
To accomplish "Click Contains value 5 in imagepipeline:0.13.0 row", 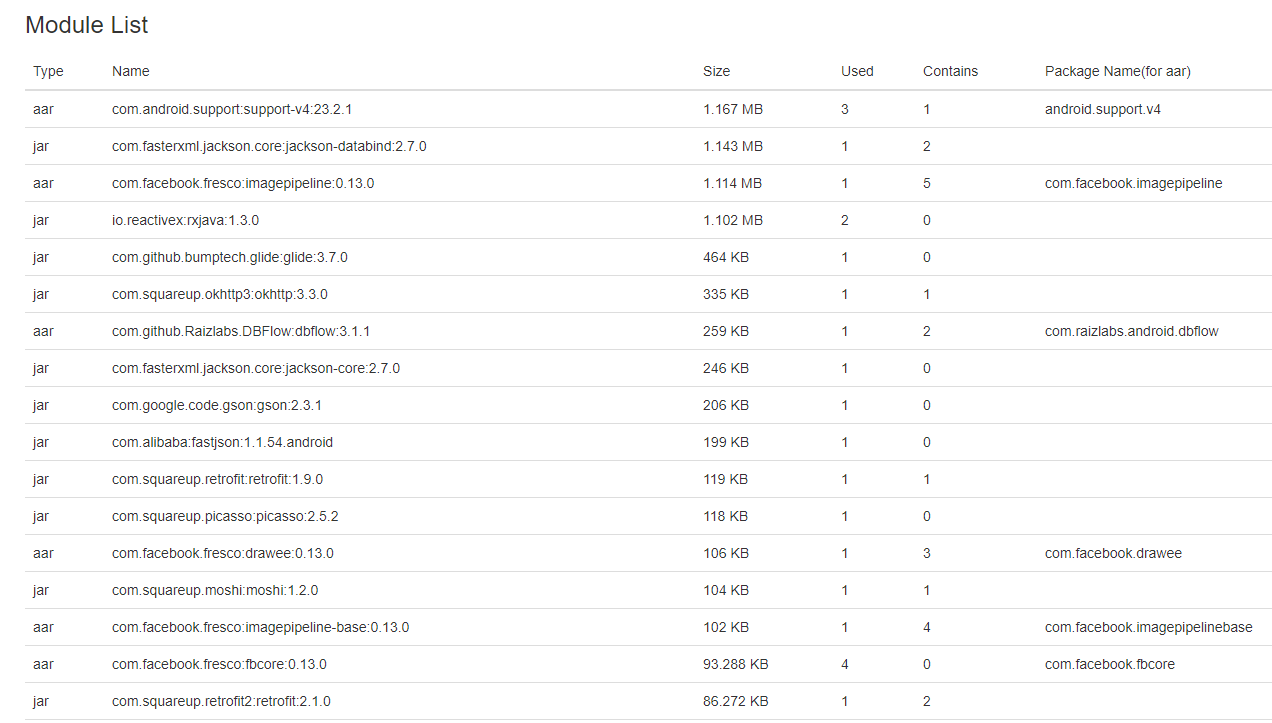I will click(927, 183).
